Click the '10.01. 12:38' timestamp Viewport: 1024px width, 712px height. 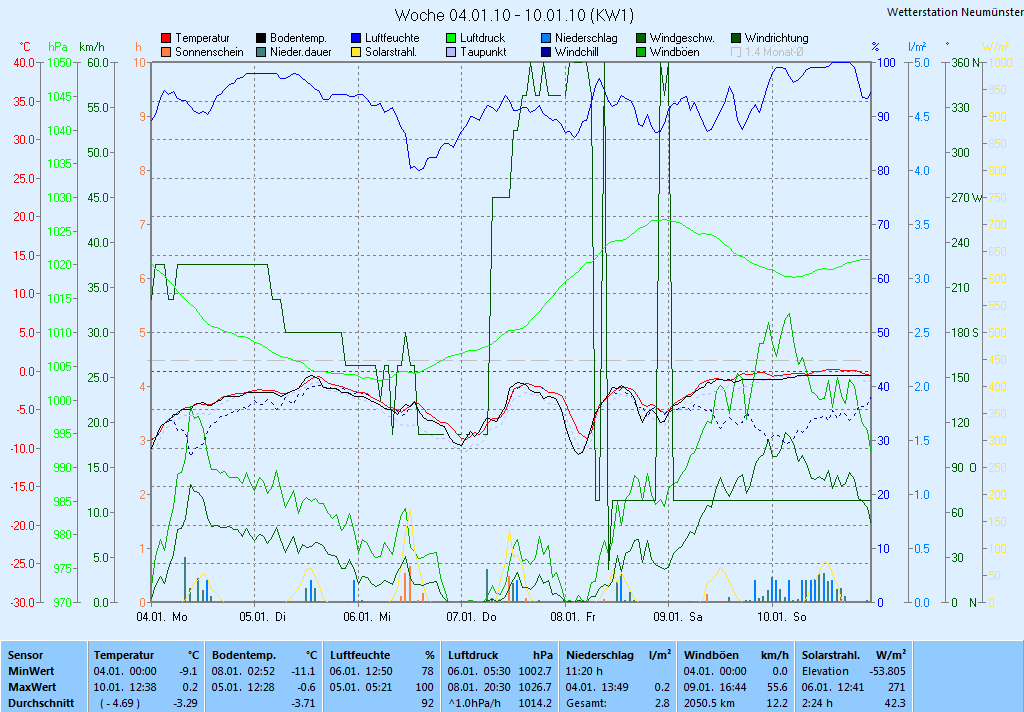click(125, 688)
